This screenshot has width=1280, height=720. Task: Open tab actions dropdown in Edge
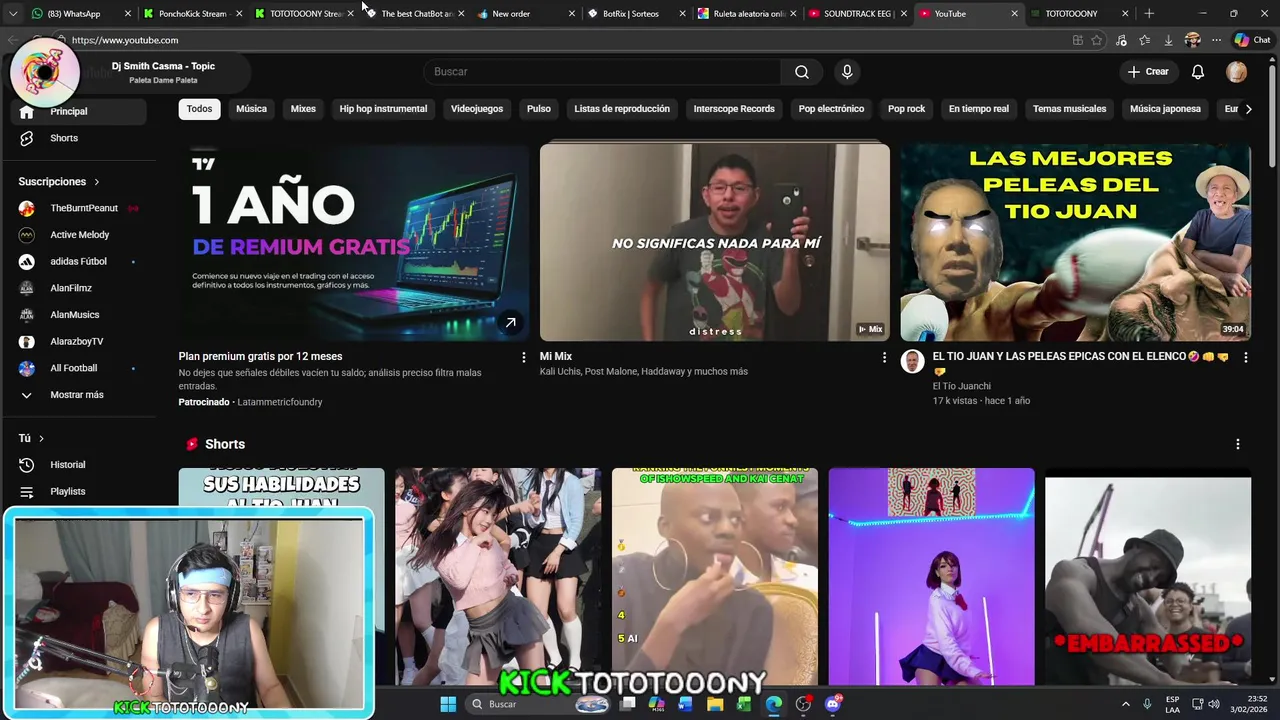click(12, 14)
